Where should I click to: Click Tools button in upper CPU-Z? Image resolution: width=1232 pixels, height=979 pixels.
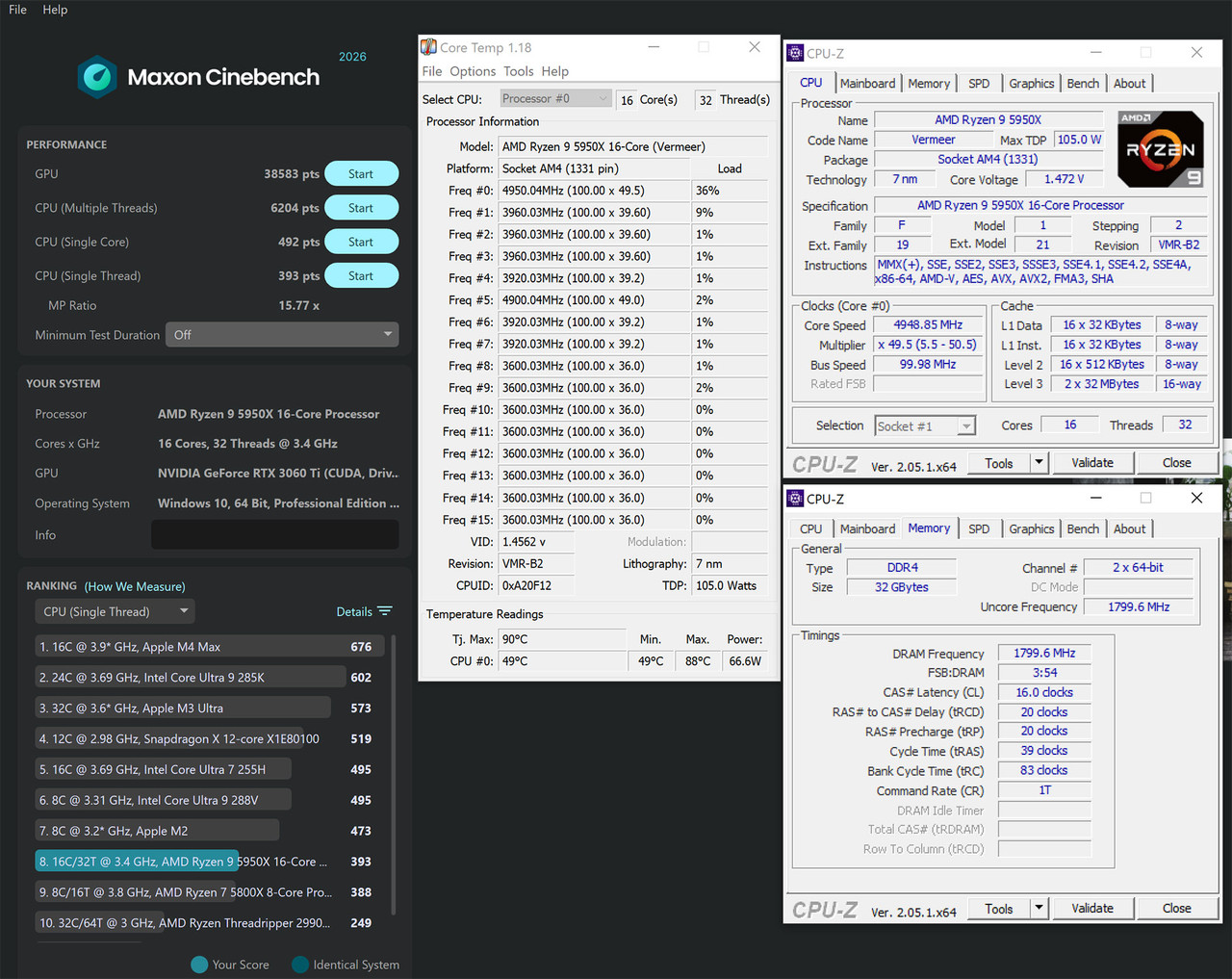(x=999, y=463)
